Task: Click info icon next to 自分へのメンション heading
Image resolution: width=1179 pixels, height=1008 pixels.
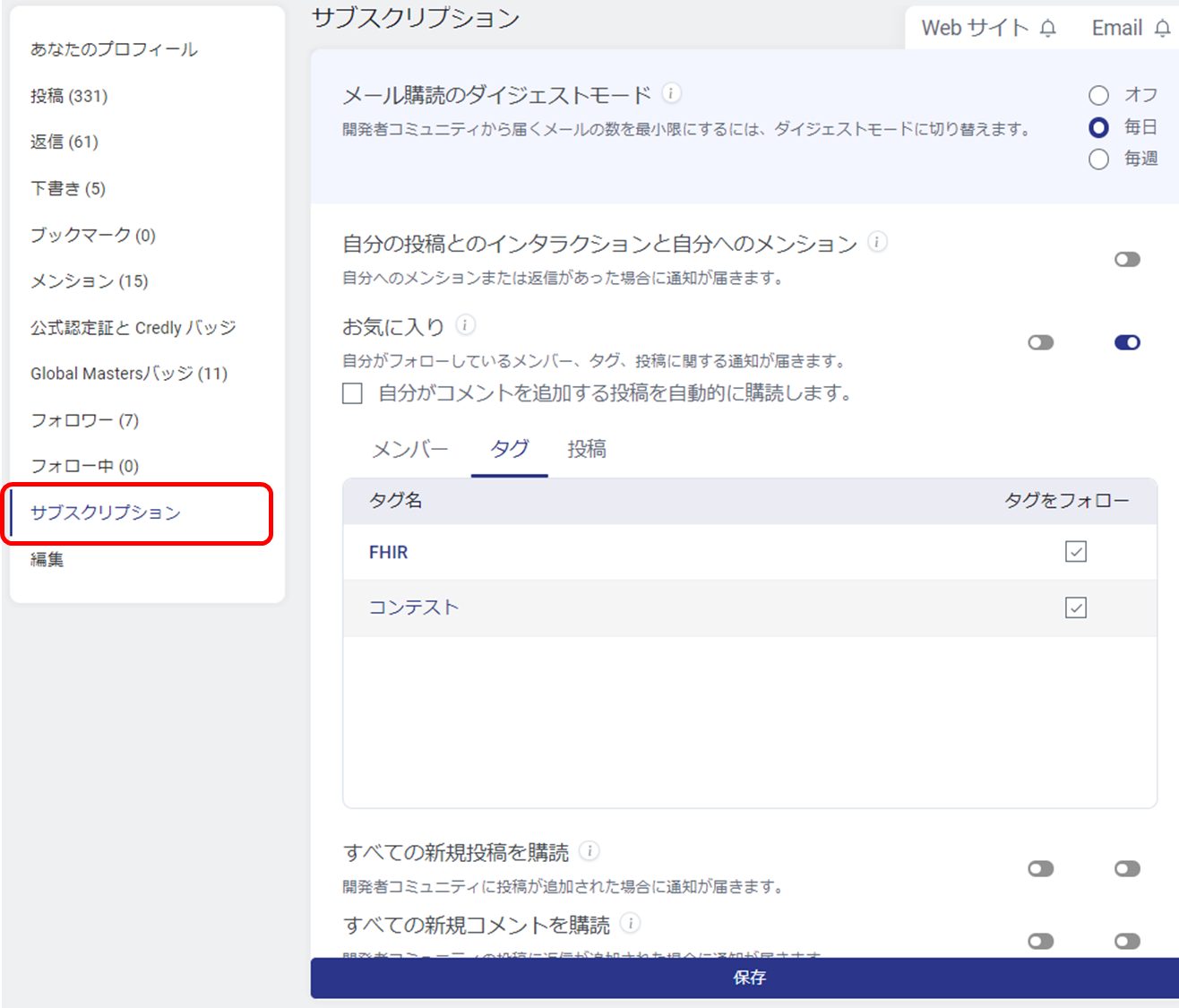Action: [x=878, y=242]
